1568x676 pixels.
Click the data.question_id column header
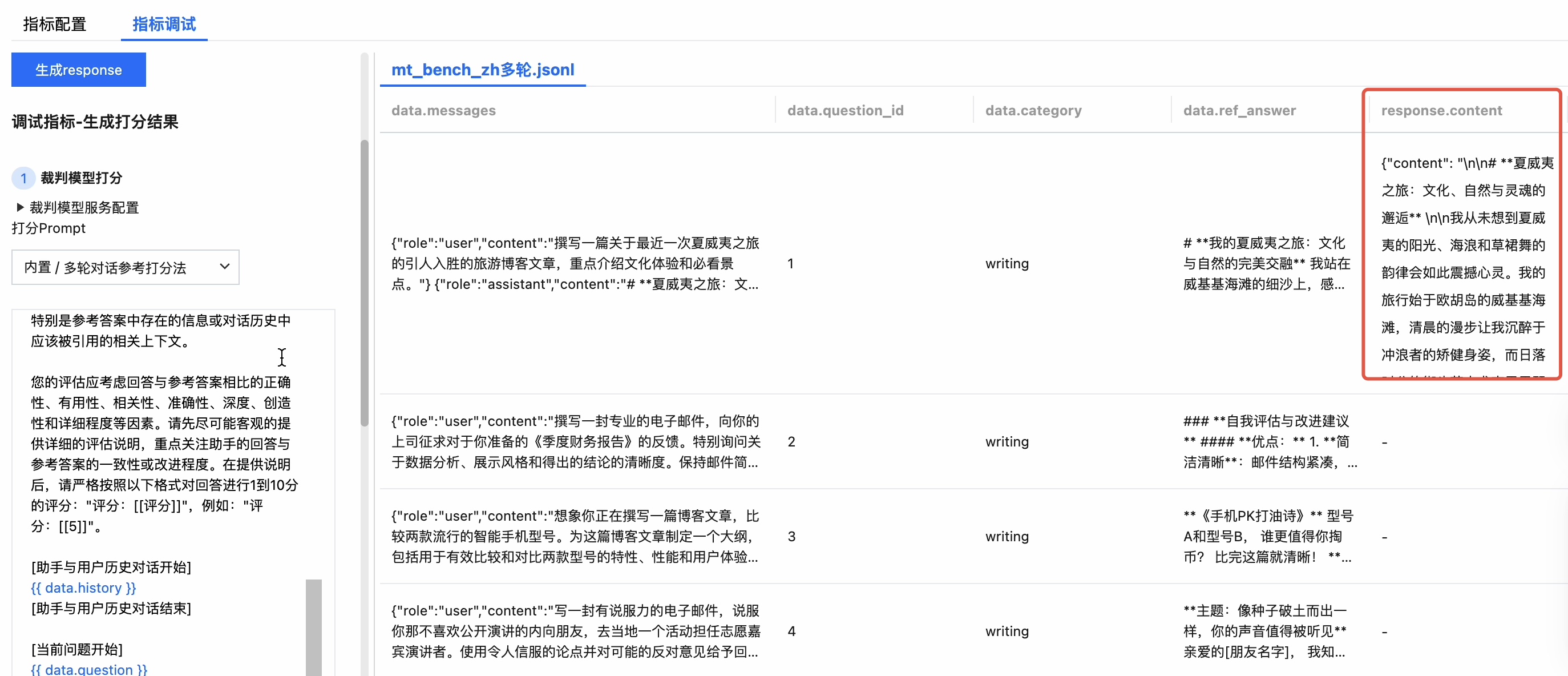point(845,110)
